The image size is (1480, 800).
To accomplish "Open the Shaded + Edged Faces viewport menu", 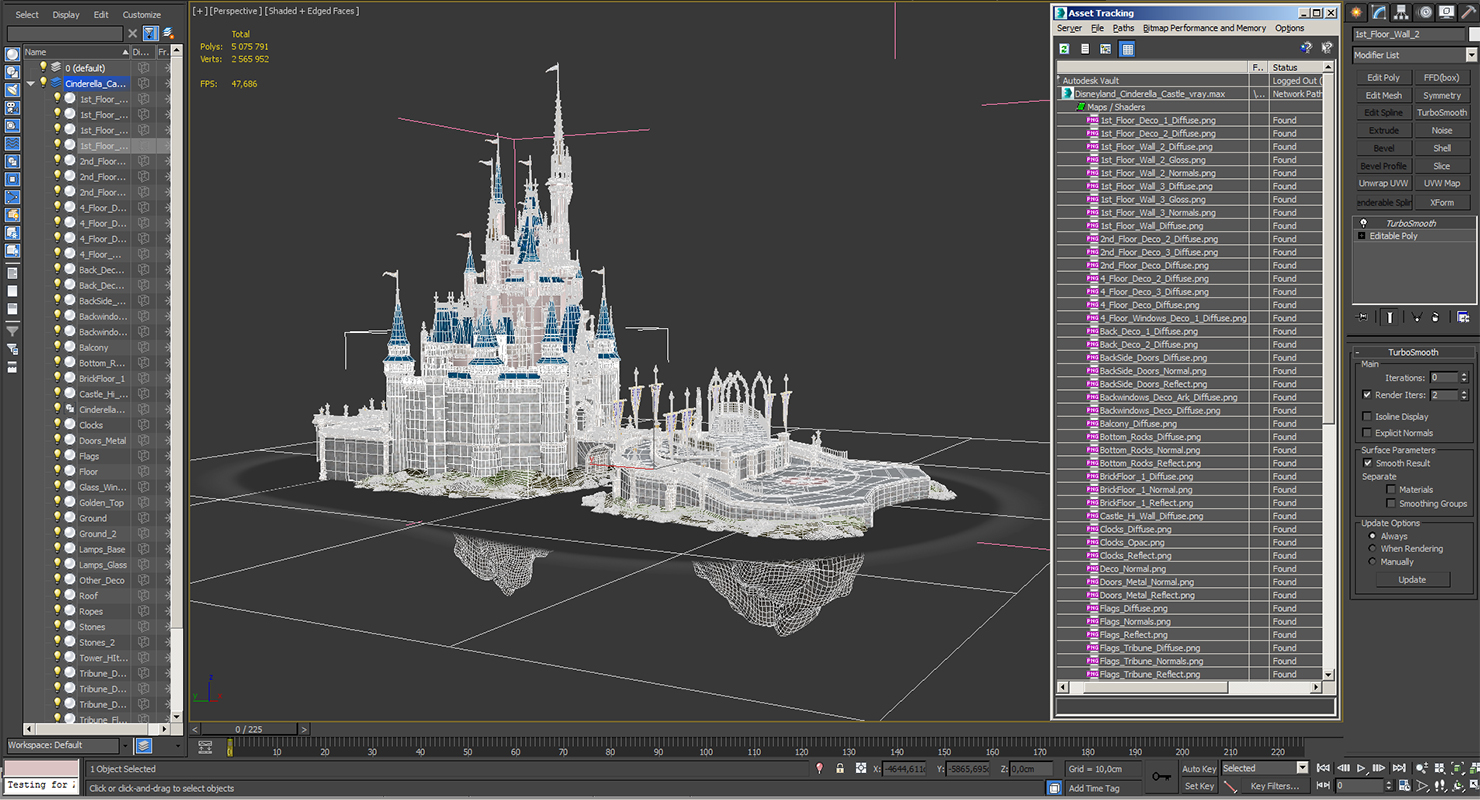I will click(x=312, y=11).
